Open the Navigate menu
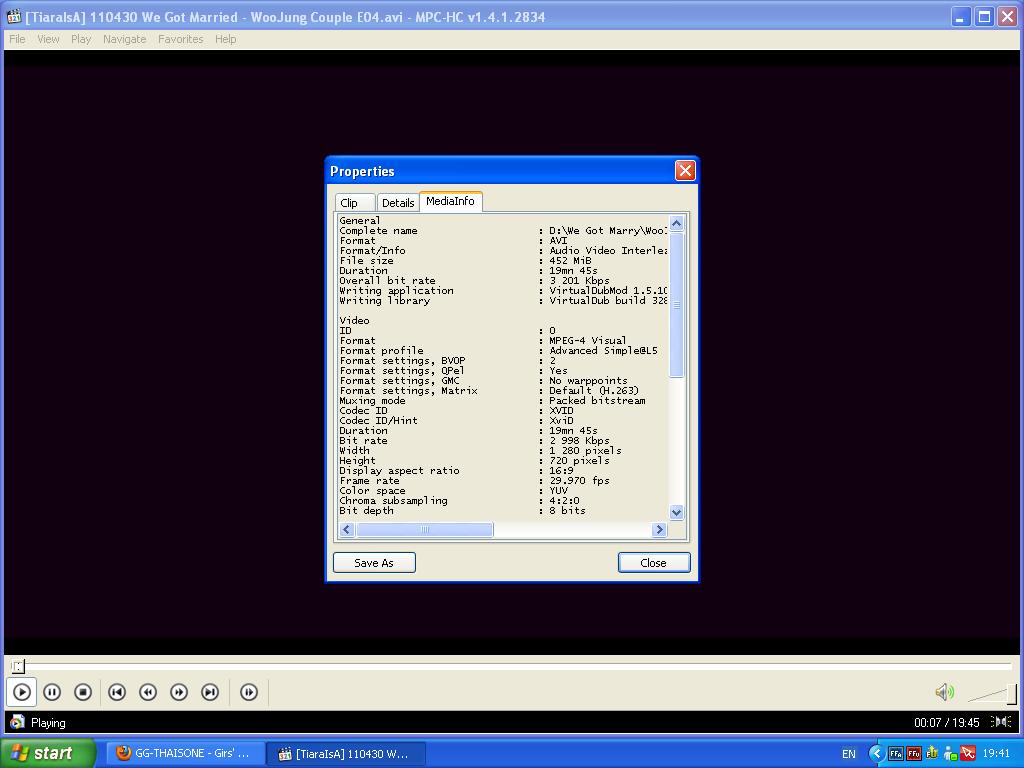Screen dimensions: 1024x768 point(125,39)
